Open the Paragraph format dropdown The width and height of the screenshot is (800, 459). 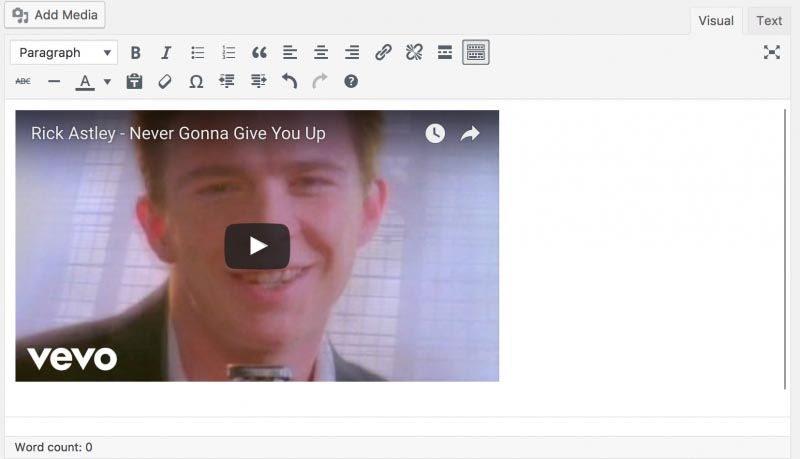[x=64, y=53]
